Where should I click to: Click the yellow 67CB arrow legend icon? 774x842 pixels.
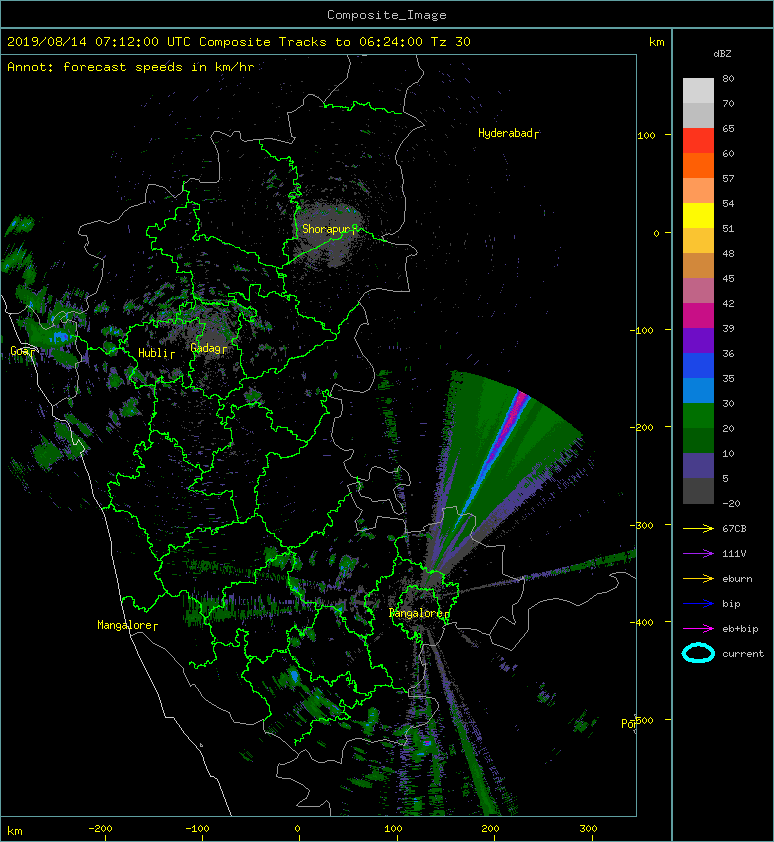coord(698,529)
